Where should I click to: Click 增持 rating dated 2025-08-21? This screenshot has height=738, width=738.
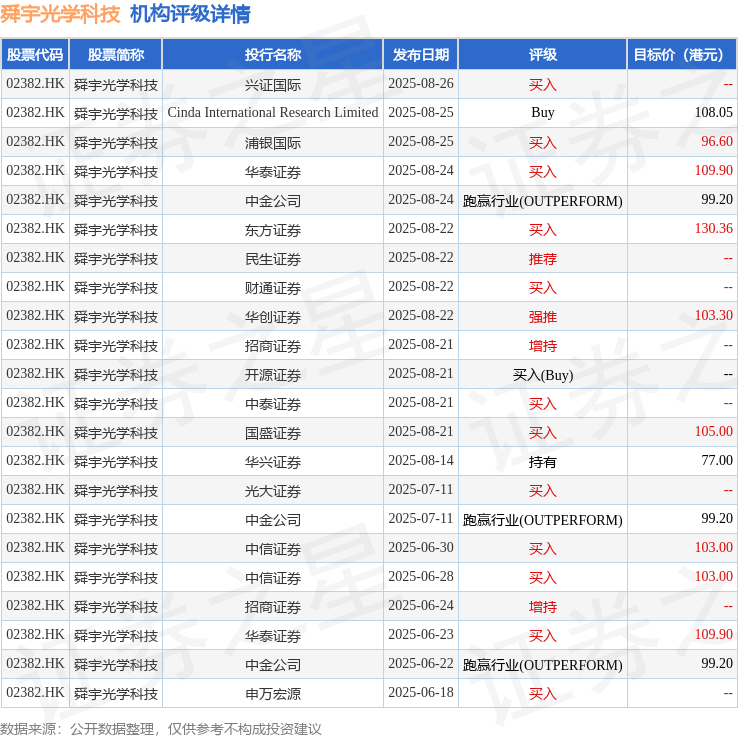coord(543,345)
